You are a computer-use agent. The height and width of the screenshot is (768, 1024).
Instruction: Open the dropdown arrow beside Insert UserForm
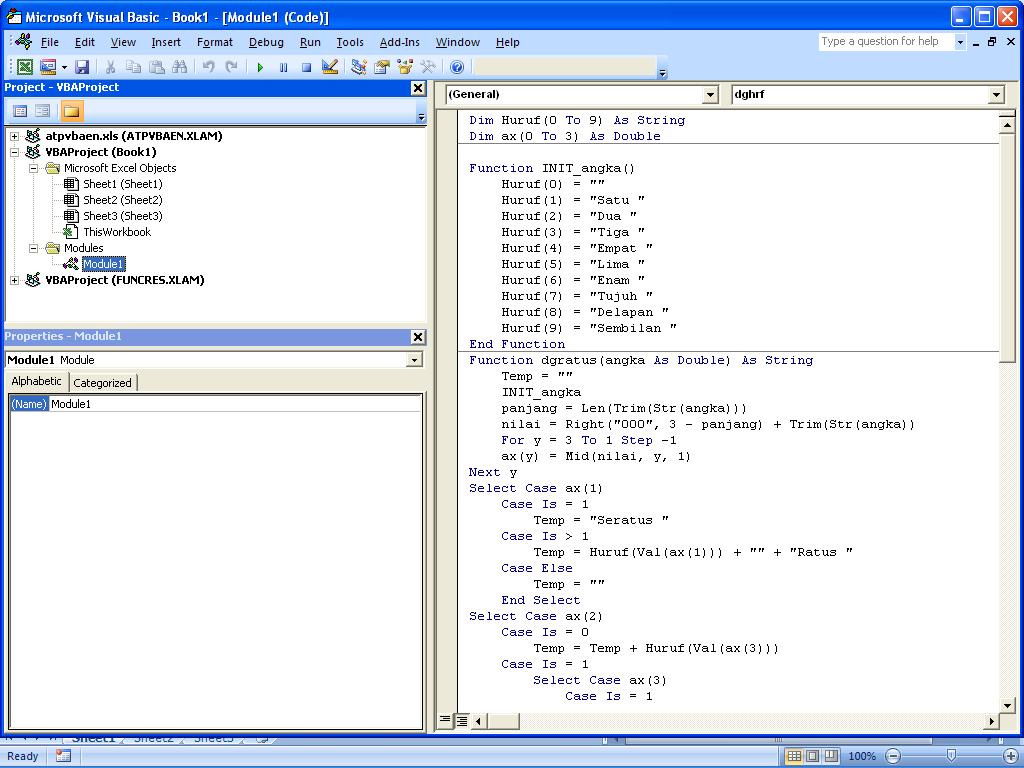tap(64, 67)
